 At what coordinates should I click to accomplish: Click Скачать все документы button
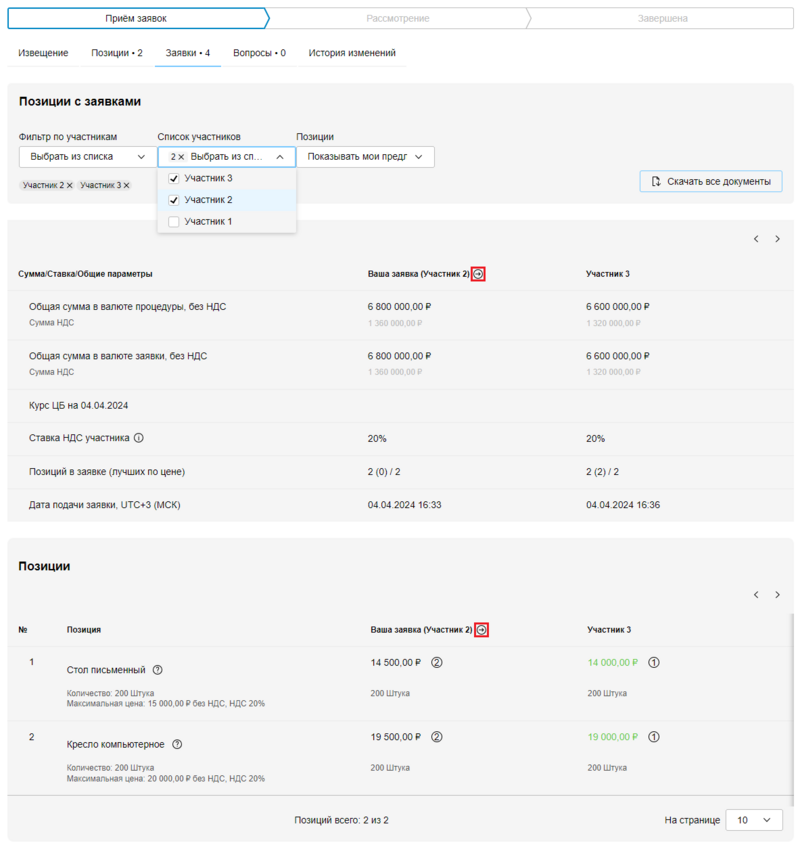[710, 181]
